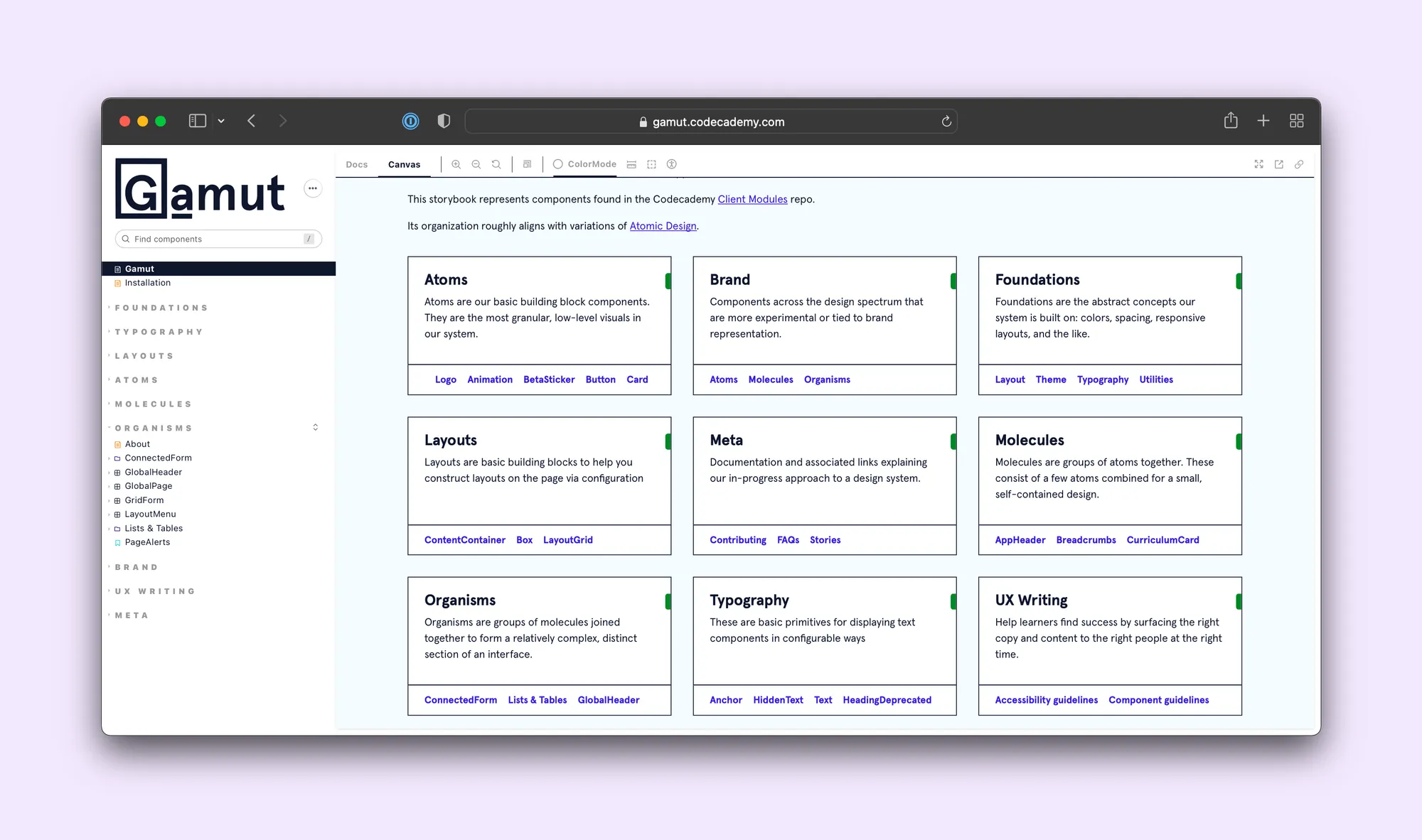Reset canvas zoom

pyautogui.click(x=496, y=164)
